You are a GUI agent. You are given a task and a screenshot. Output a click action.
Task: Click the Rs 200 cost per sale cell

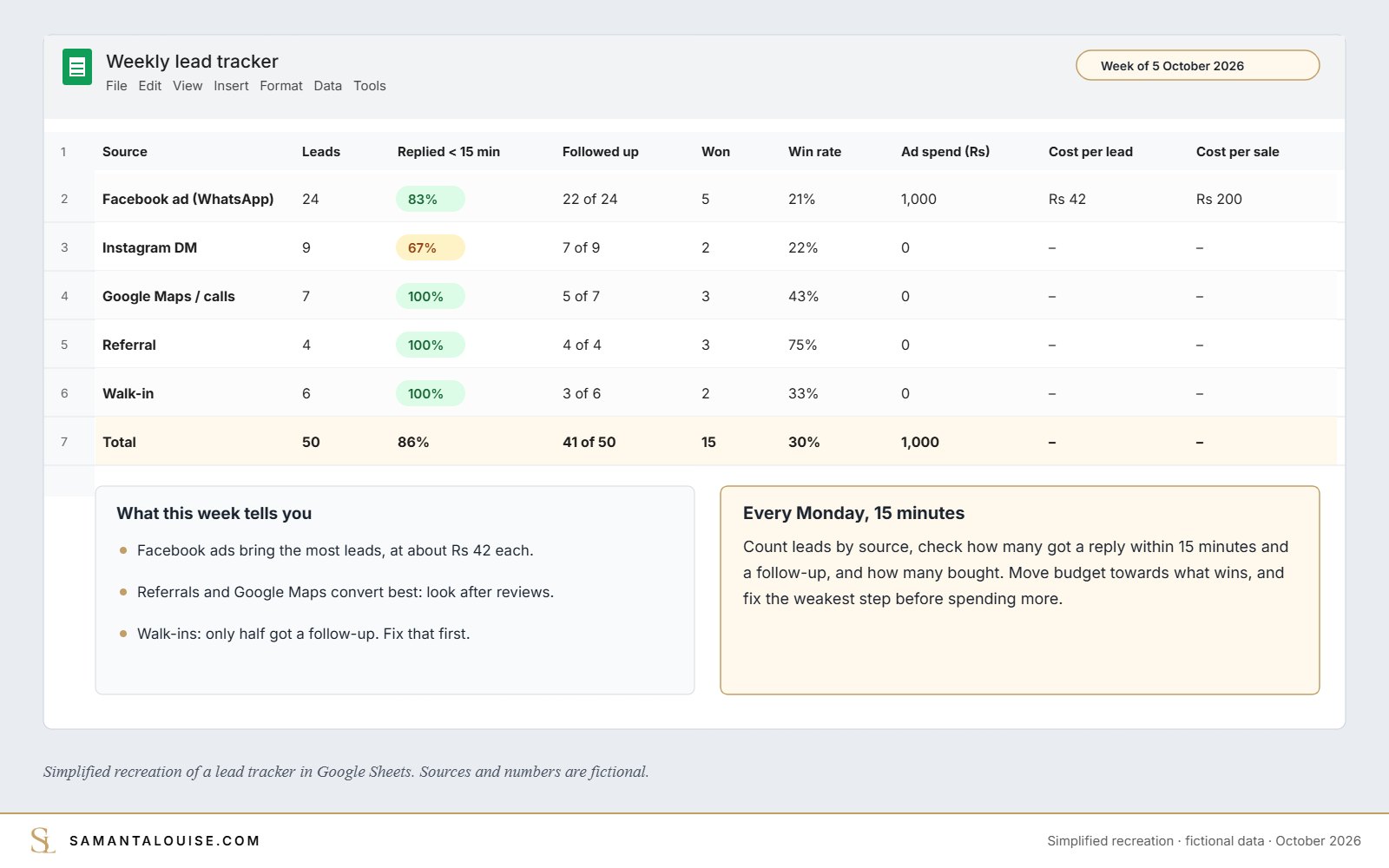[x=1219, y=199]
